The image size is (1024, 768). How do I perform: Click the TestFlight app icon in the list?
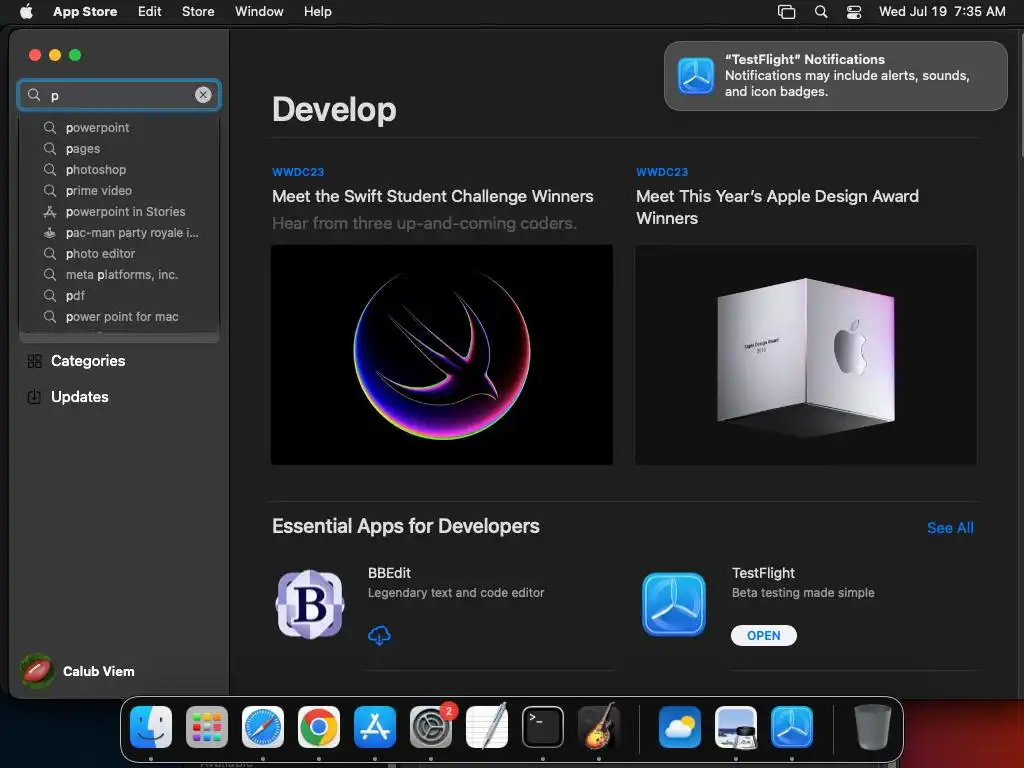(673, 604)
